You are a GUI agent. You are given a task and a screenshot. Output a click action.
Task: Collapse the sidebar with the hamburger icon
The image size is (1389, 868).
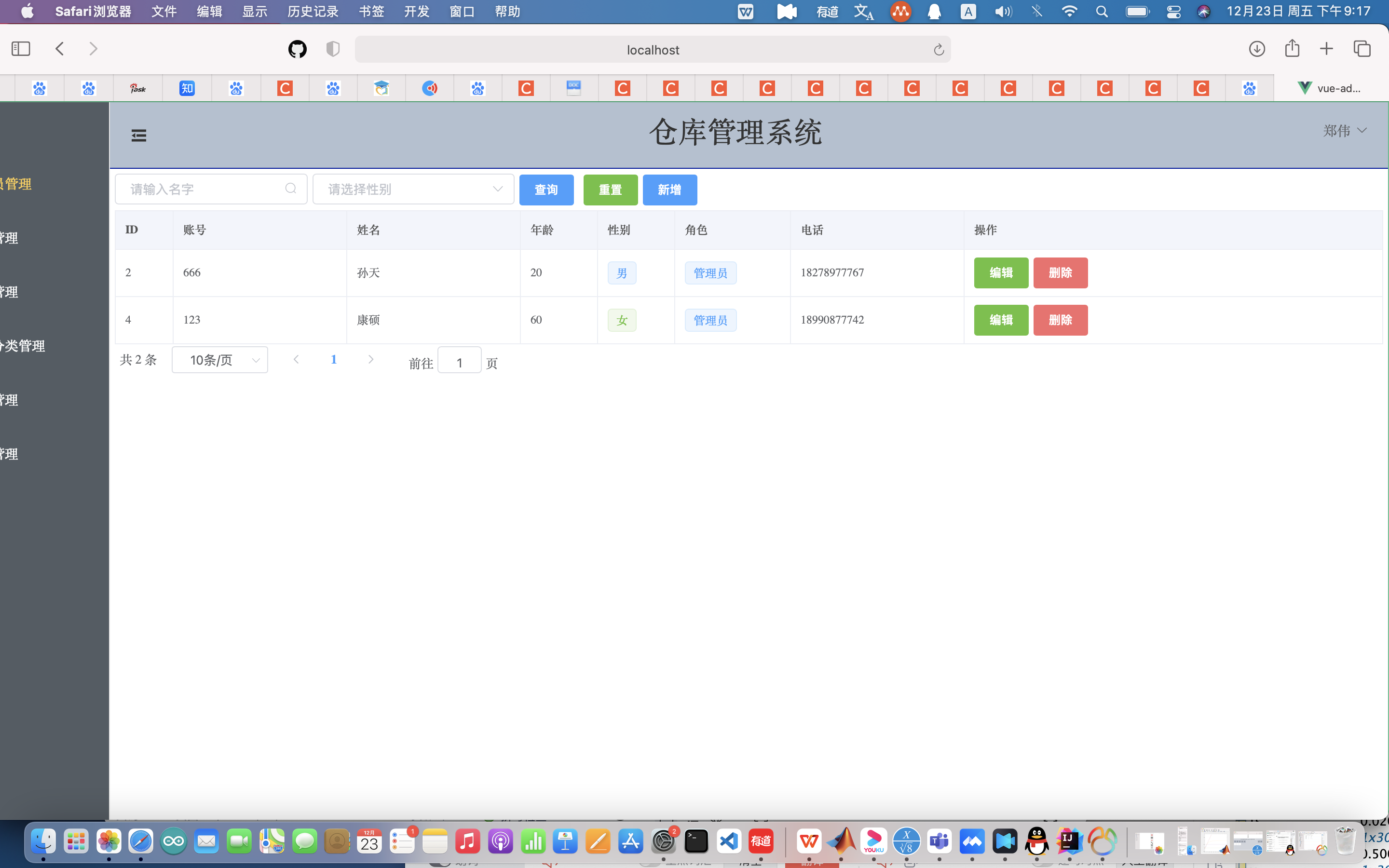139,136
